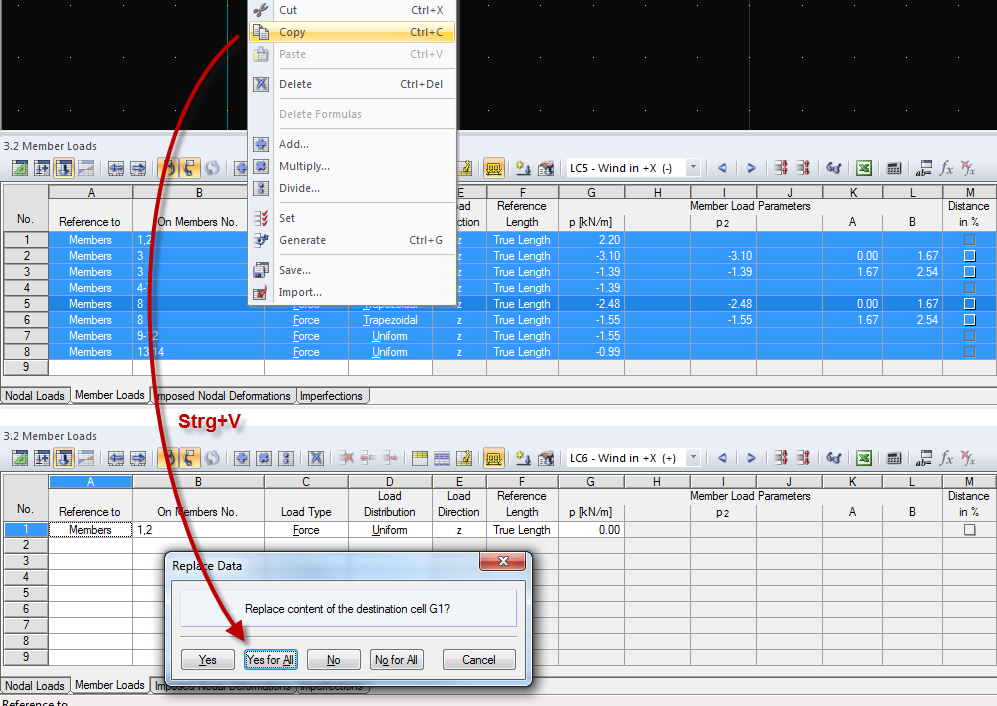The image size is (997, 706).
Task: Choose Copy from the context menu
Action: (x=291, y=32)
